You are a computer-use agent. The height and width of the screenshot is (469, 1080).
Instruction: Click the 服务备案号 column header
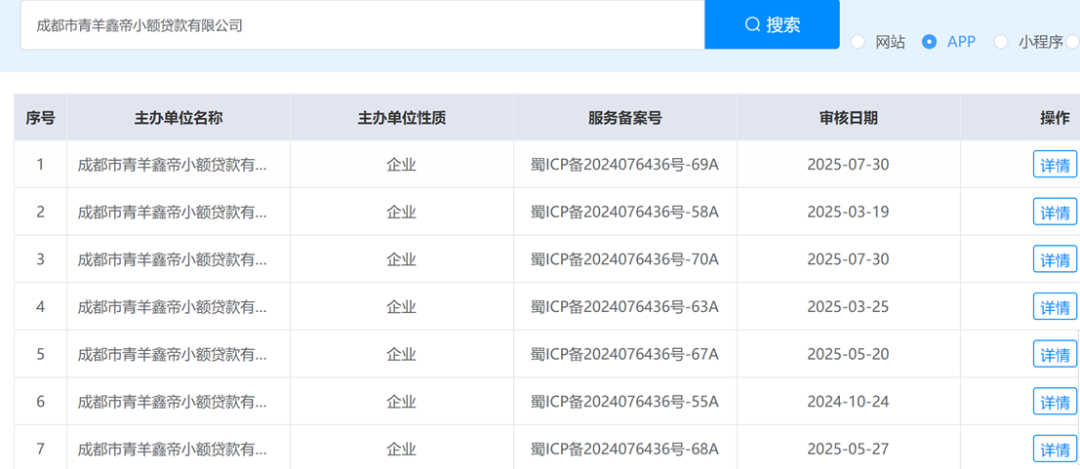coord(625,118)
